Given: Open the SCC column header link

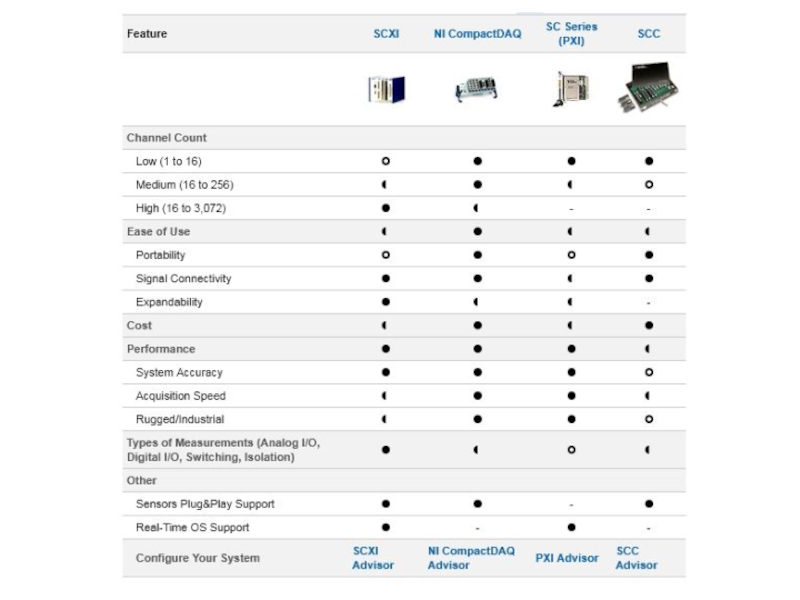Looking at the screenshot, I should click(x=649, y=34).
